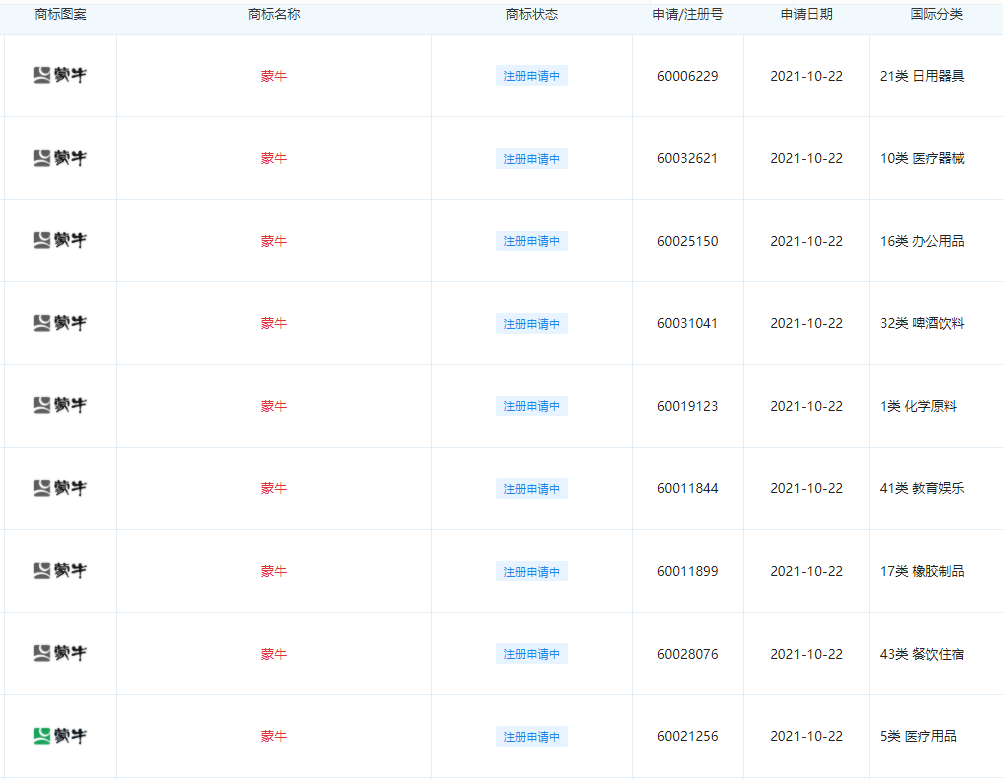Click 注册申请中 status tag in row 60032621
1003x779 pixels.
tap(532, 159)
